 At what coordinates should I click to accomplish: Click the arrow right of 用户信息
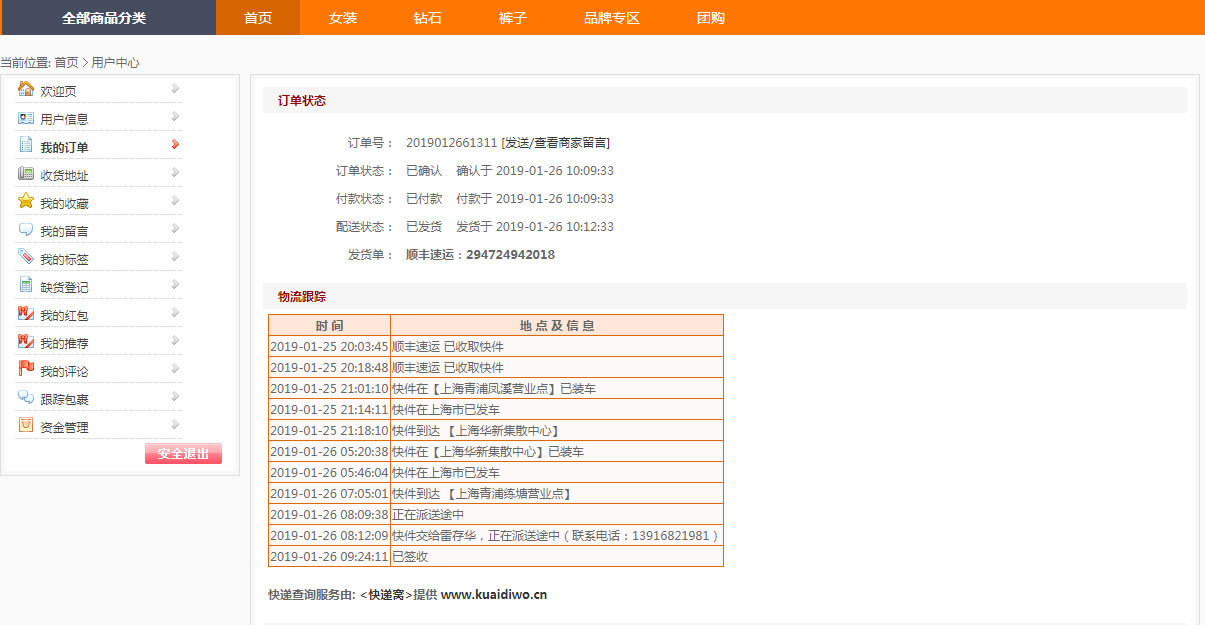tap(175, 117)
